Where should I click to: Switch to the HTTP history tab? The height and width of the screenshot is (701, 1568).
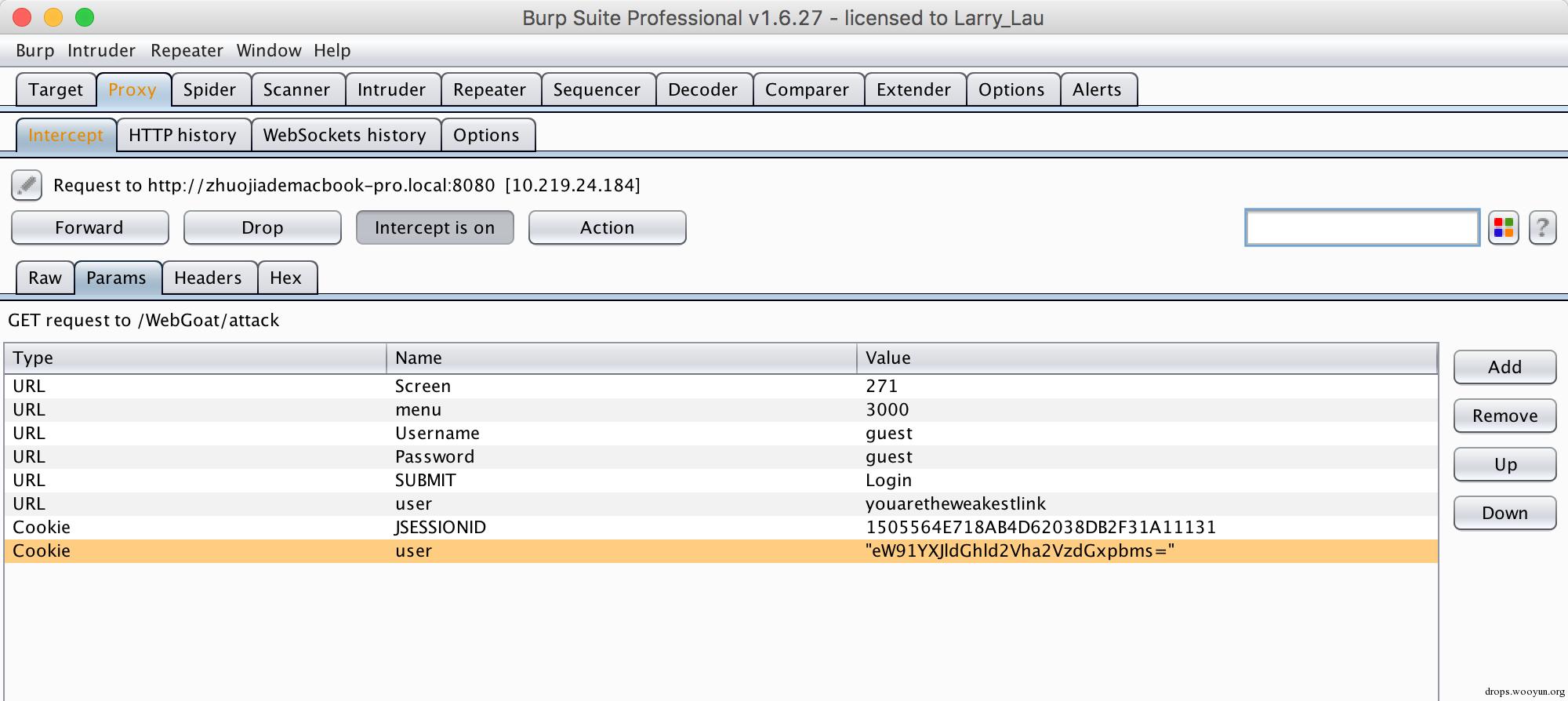tap(183, 136)
